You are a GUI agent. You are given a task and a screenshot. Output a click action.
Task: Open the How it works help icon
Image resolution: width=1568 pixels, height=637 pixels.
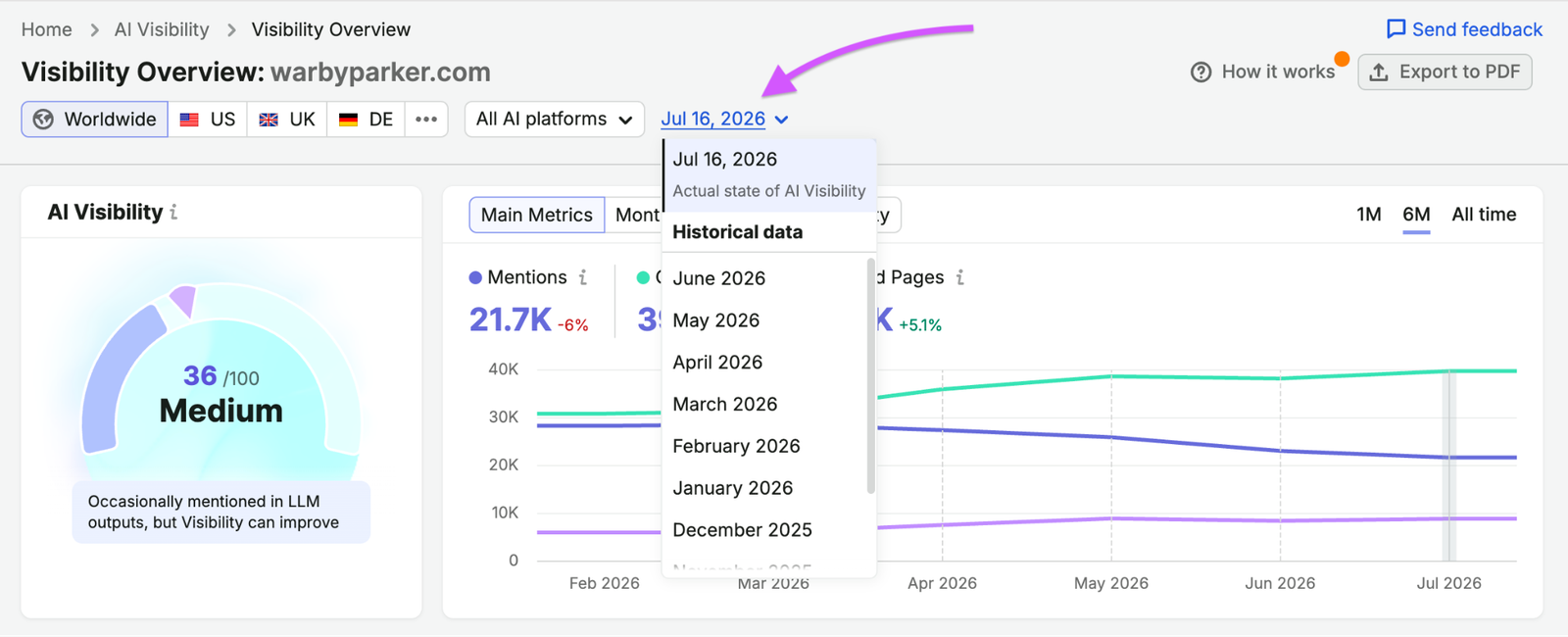(x=1200, y=72)
